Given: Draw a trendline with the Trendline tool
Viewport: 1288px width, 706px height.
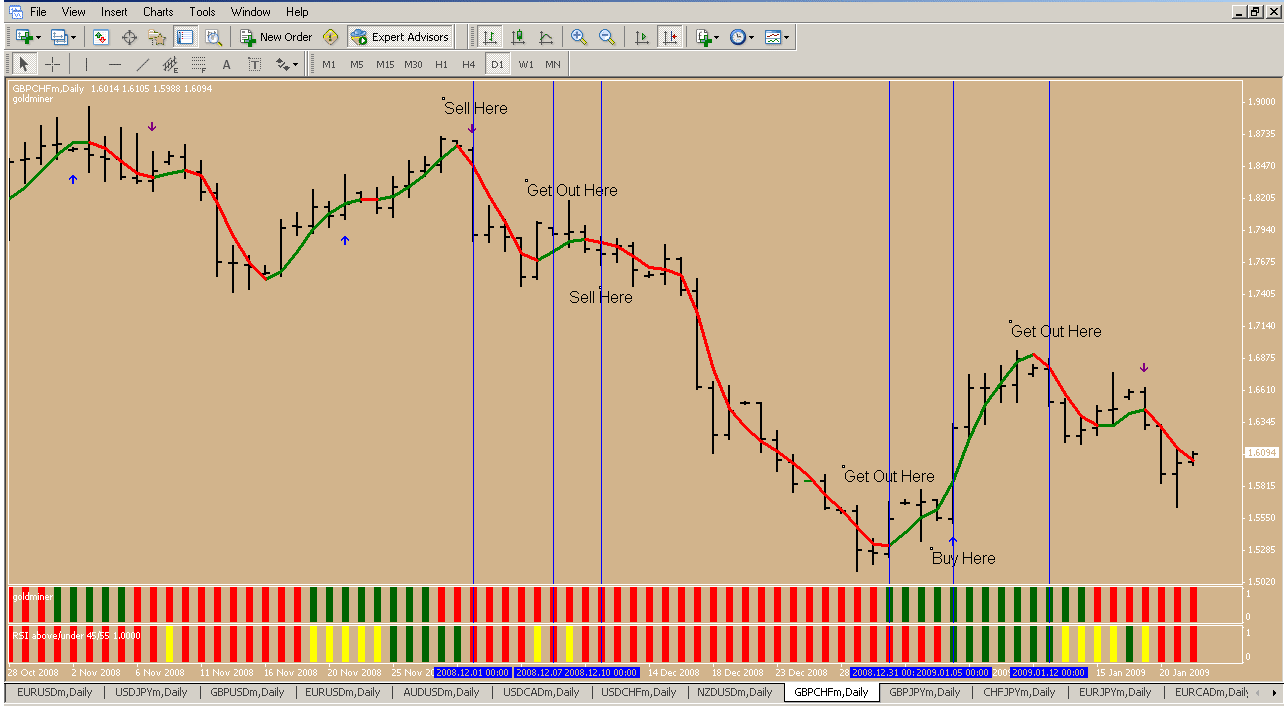Looking at the screenshot, I should pos(142,64).
